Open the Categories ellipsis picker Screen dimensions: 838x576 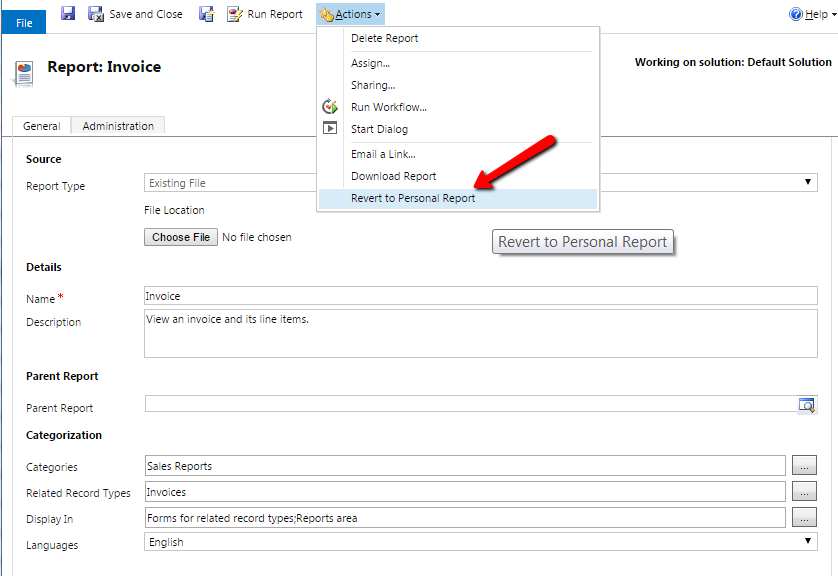tap(804, 466)
